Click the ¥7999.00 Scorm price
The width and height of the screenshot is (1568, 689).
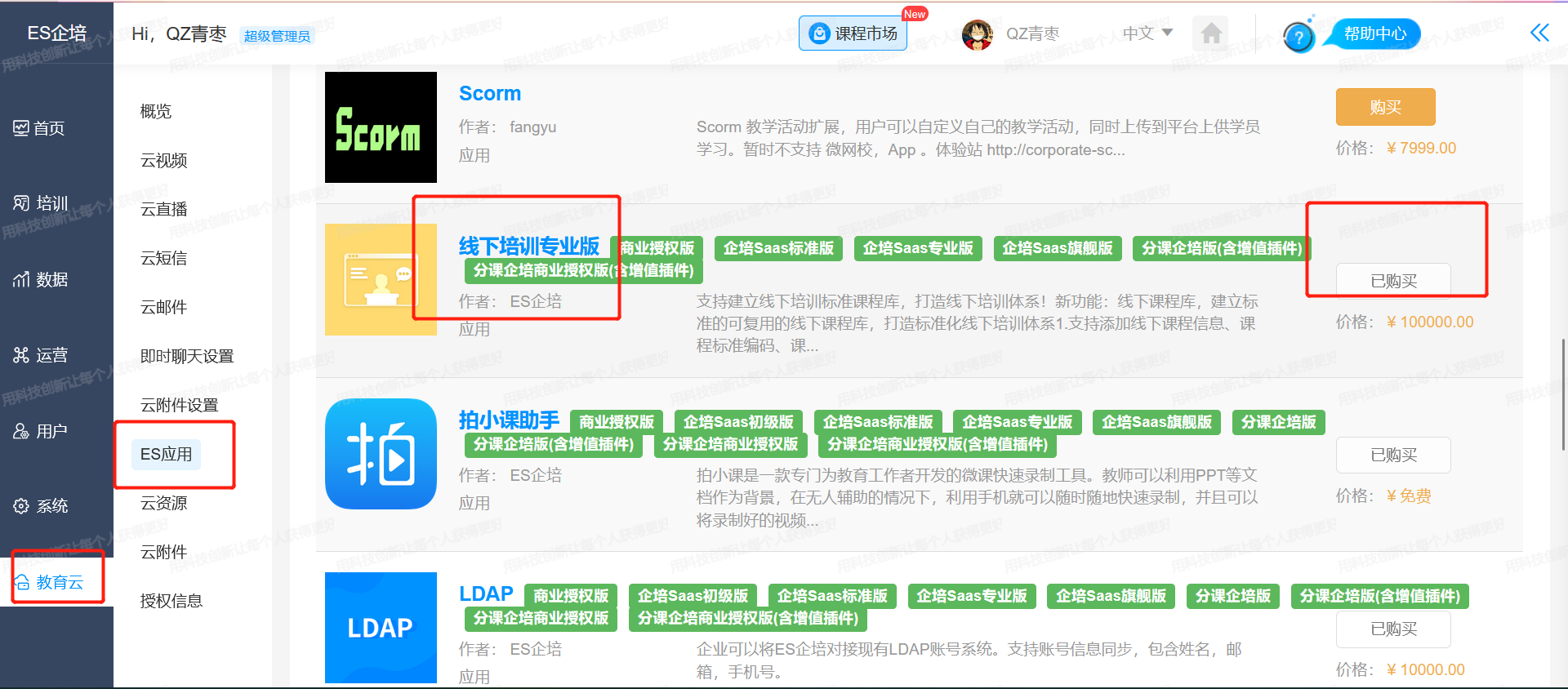click(x=1421, y=148)
